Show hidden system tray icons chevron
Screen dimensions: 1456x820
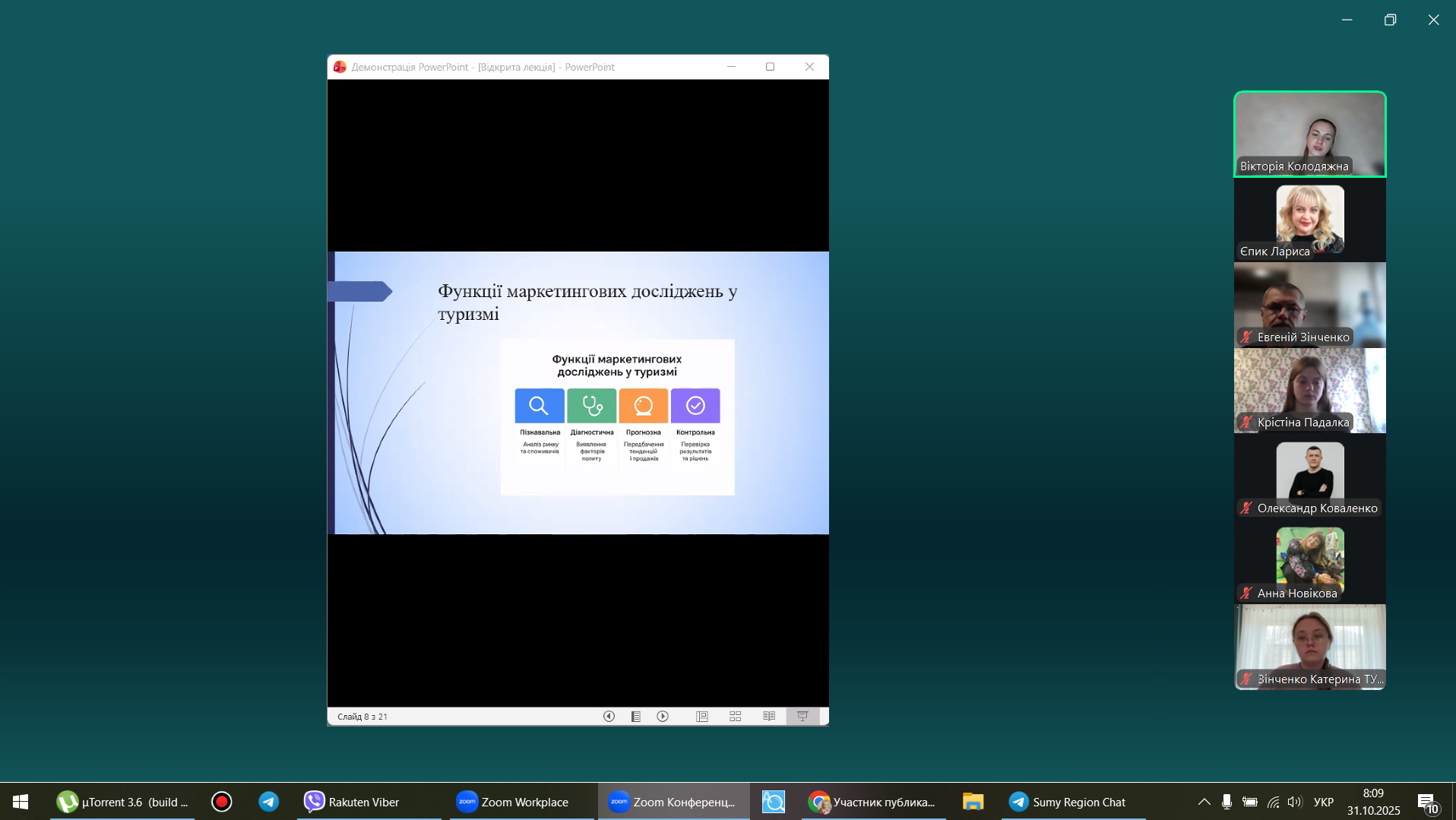[x=1204, y=802]
